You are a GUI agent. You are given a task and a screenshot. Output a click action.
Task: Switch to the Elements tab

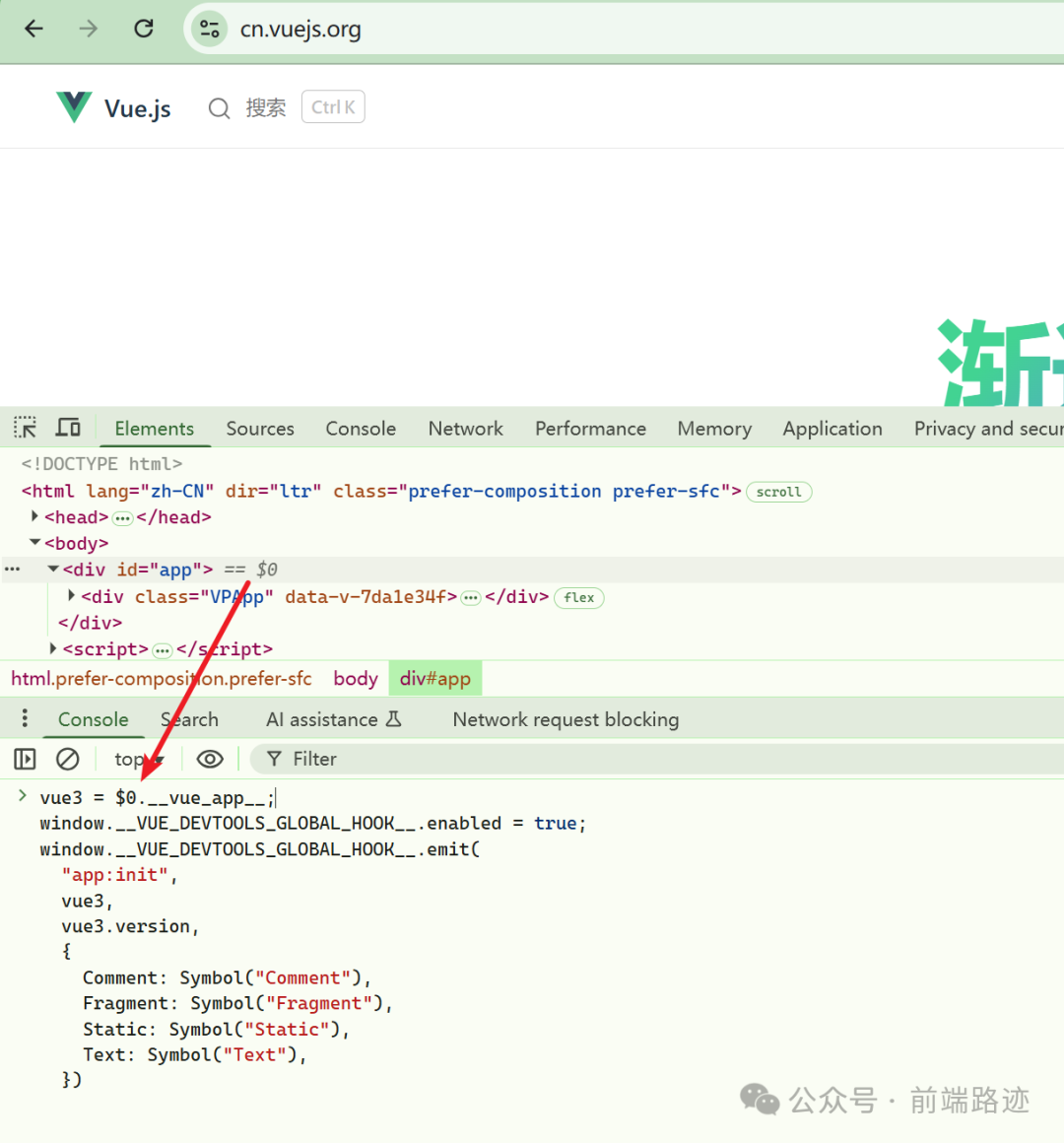[155, 429]
